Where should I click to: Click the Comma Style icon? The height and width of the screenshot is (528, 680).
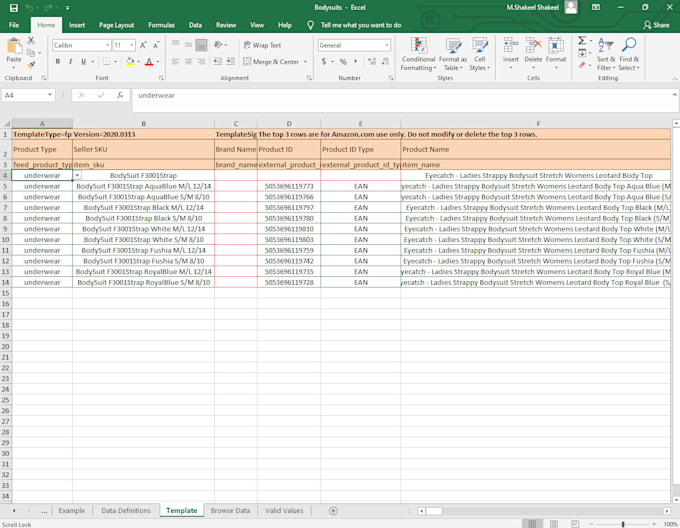355,62
